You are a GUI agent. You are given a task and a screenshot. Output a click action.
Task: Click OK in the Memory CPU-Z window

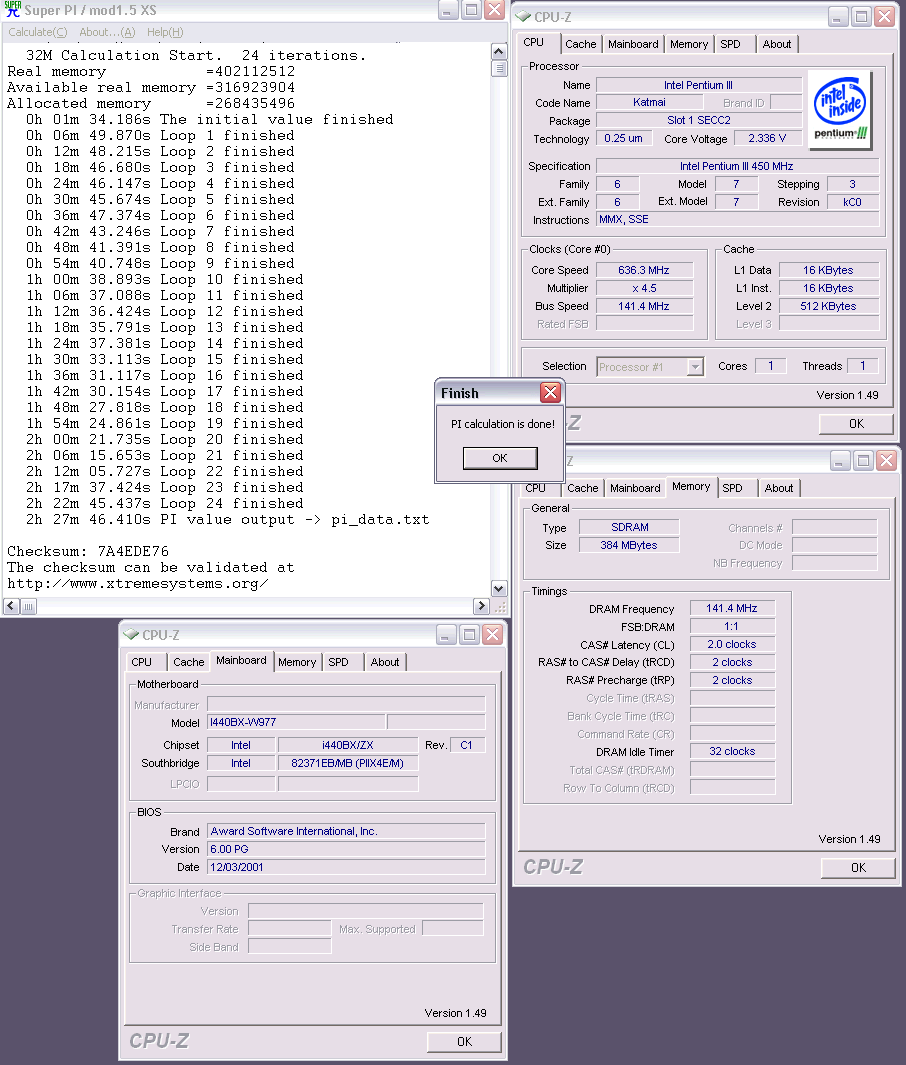858,867
